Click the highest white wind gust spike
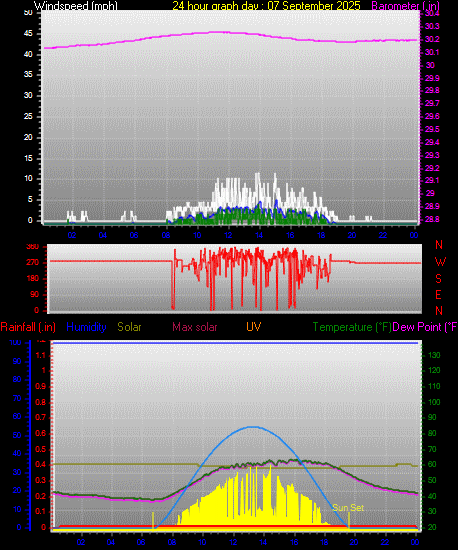458x550 pixels. tap(258, 174)
